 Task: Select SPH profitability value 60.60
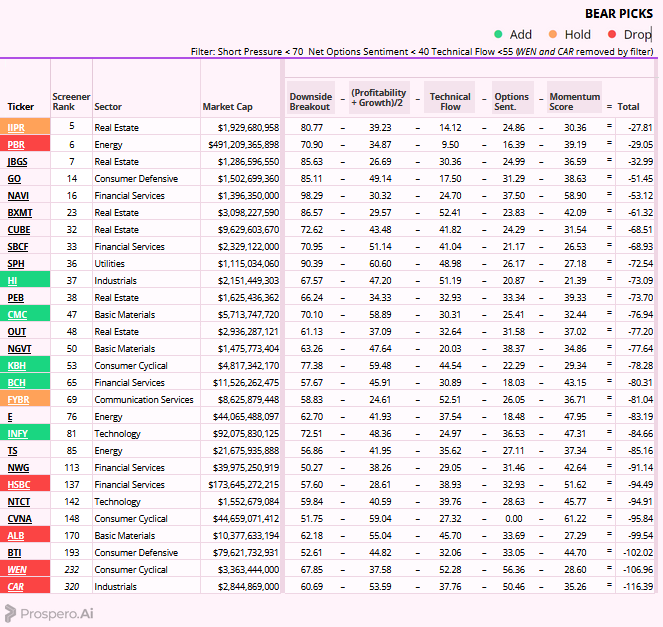coord(380,264)
